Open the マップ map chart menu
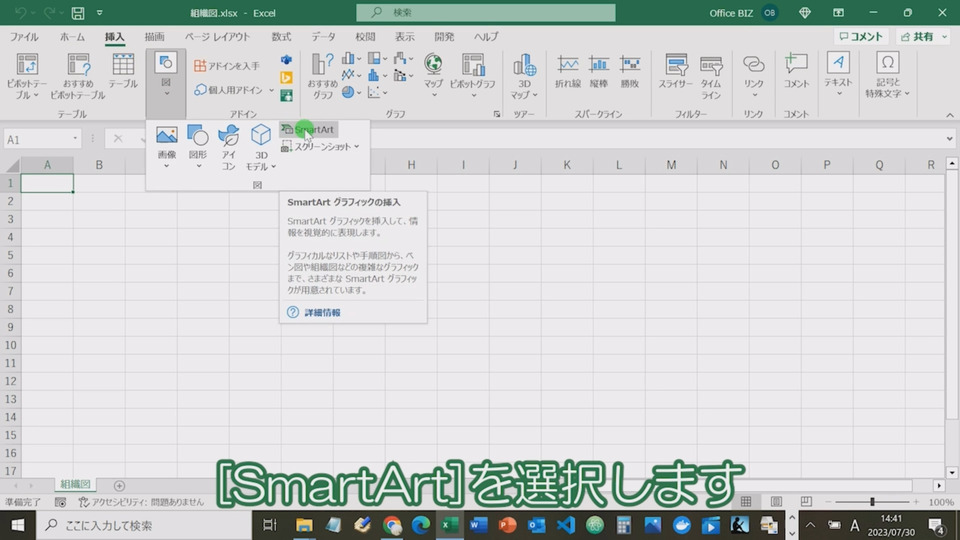Viewport: 960px width, 540px height. (x=433, y=76)
